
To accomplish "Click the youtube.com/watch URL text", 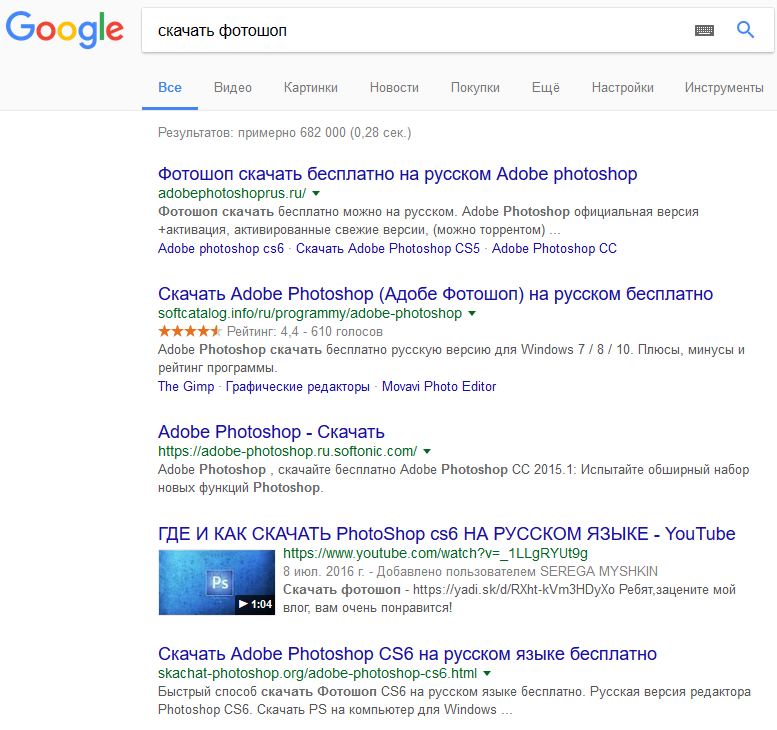I will click(x=435, y=553).
